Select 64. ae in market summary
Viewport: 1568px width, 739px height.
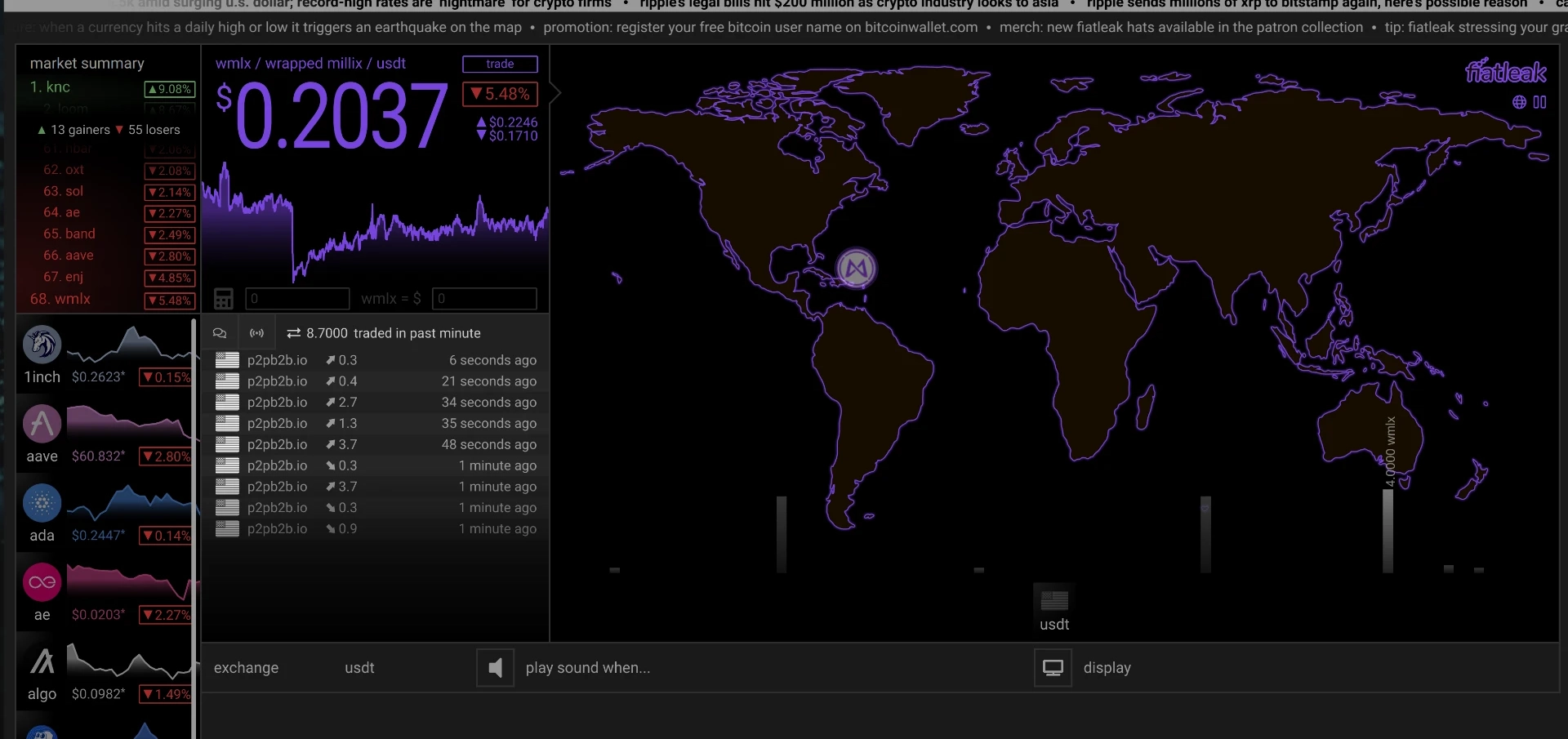pyautogui.click(x=61, y=212)
